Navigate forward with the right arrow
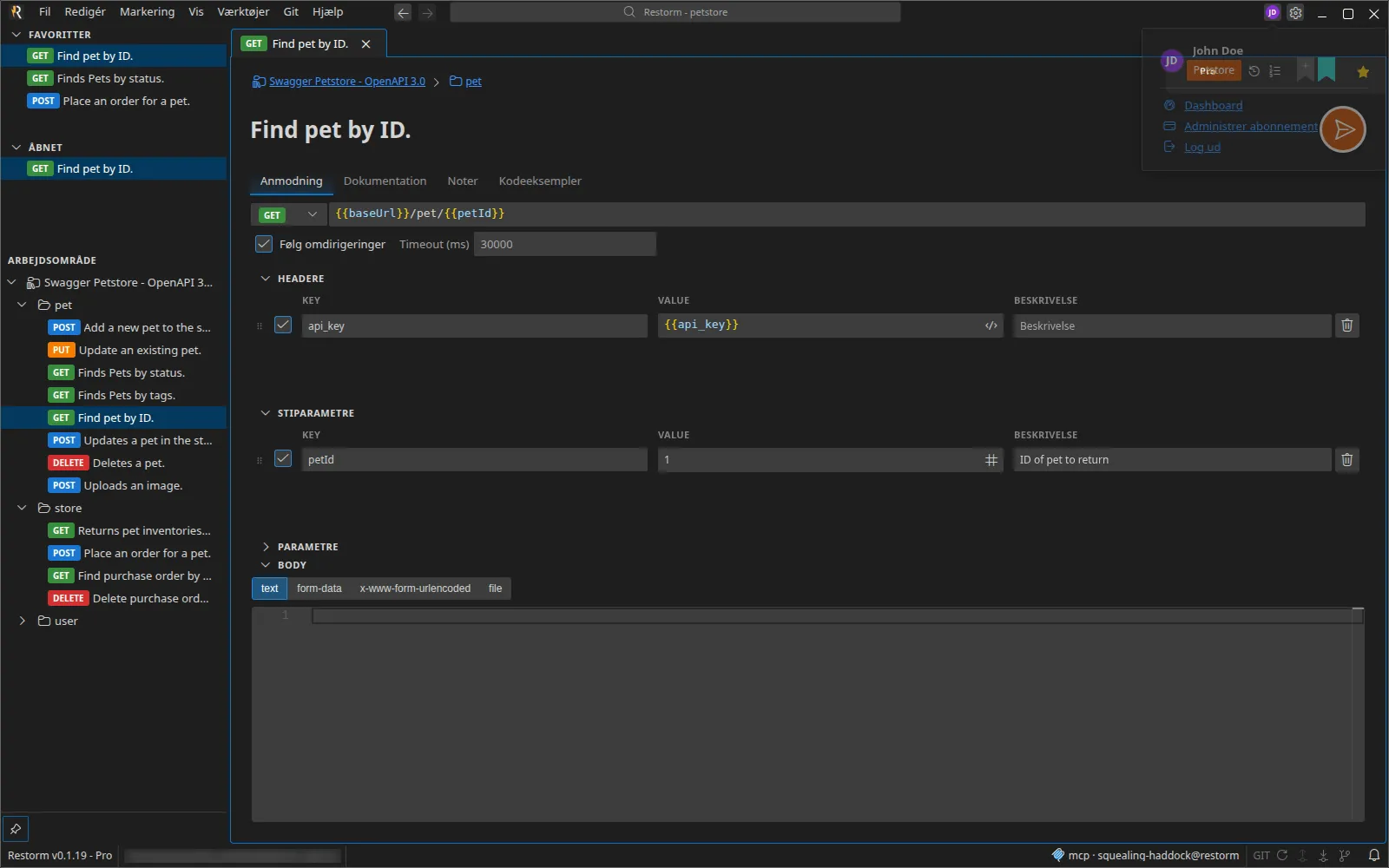 427,12
